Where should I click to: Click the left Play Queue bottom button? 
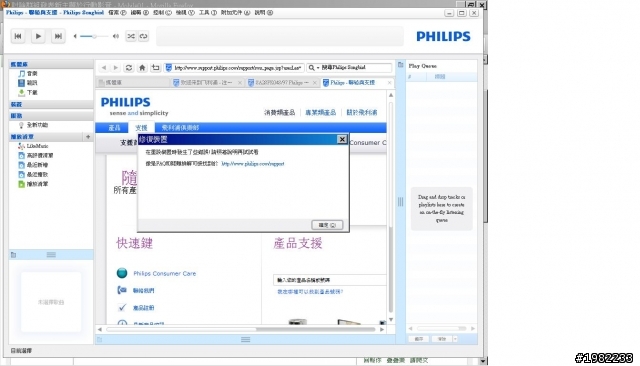(419, 339)
